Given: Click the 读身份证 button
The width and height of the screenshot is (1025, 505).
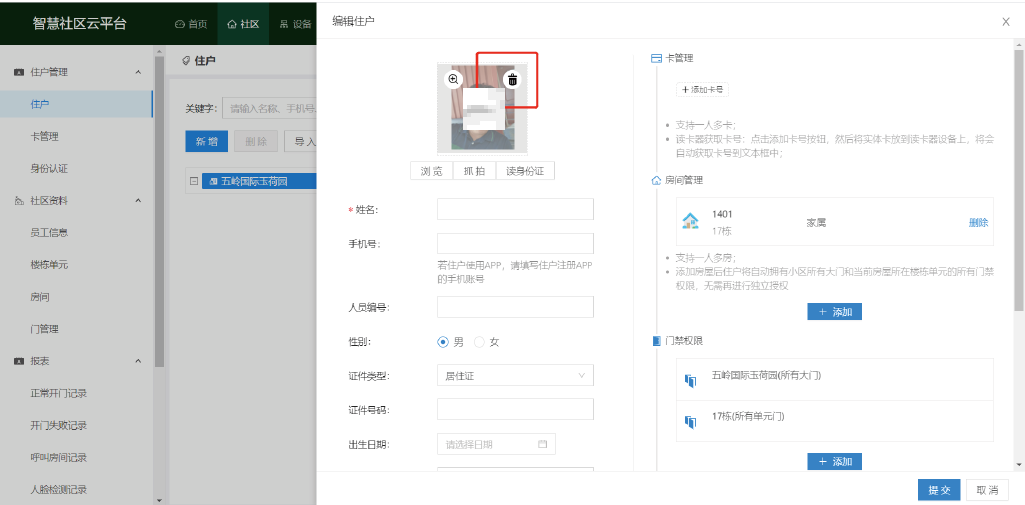Looking at the screenshot, I should click(x=525, y=171).
